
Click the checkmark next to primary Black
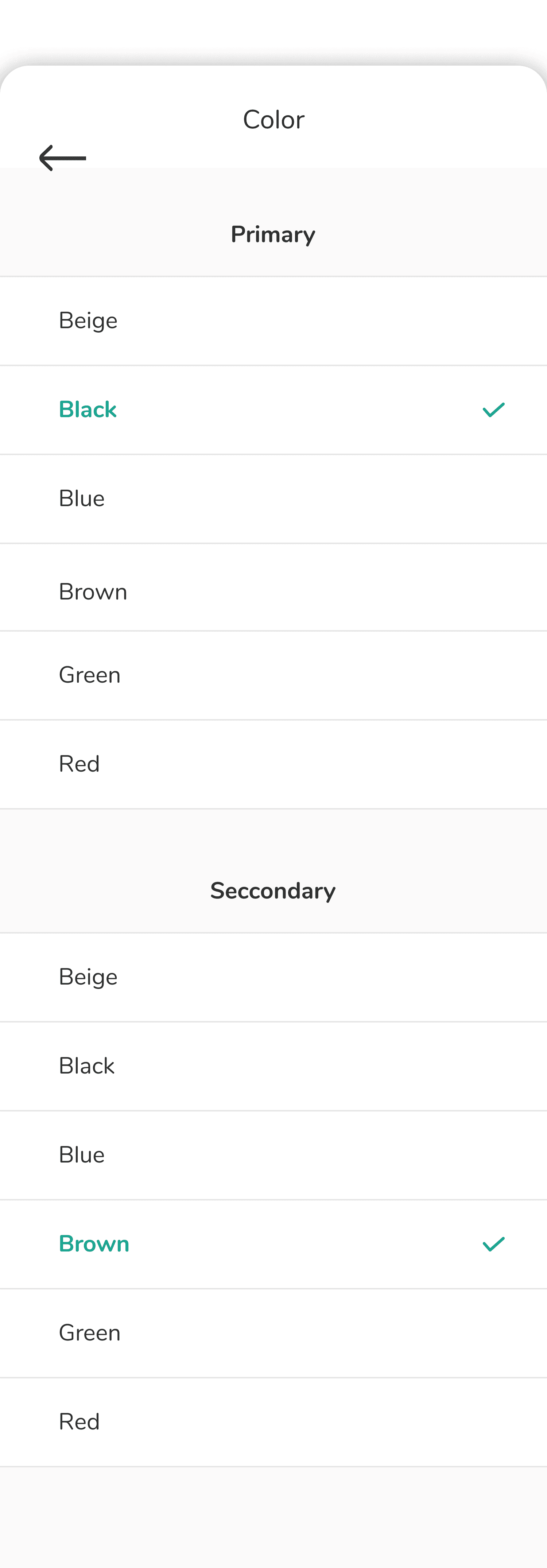pos(493,410)
